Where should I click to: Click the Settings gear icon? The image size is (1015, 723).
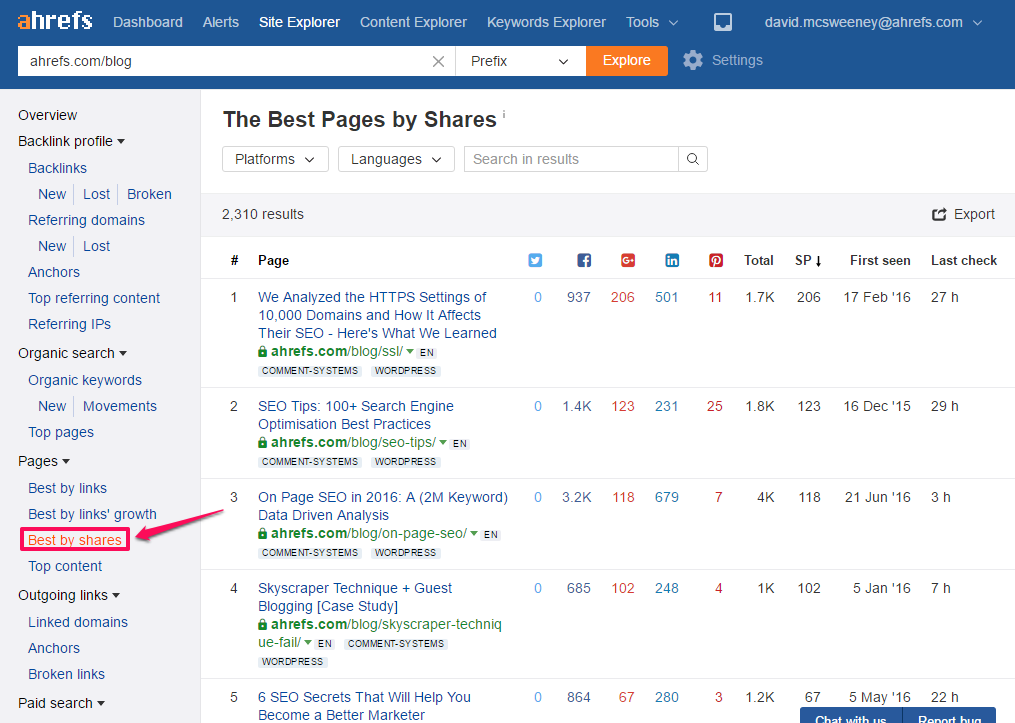(x=693, y=60)
